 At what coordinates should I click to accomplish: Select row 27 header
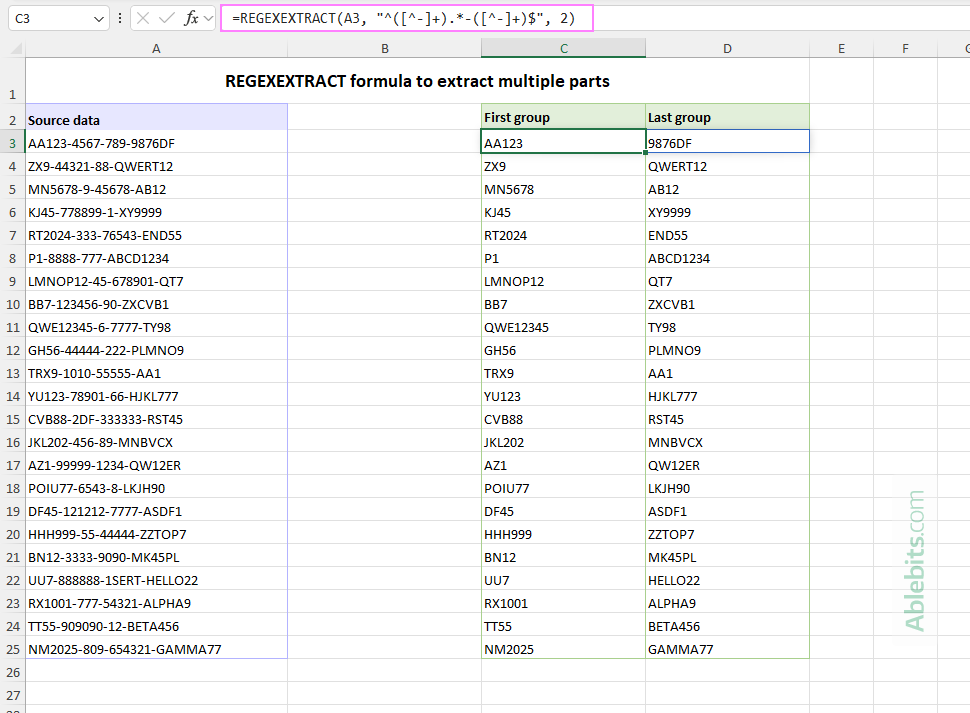[x=12, y=695]
